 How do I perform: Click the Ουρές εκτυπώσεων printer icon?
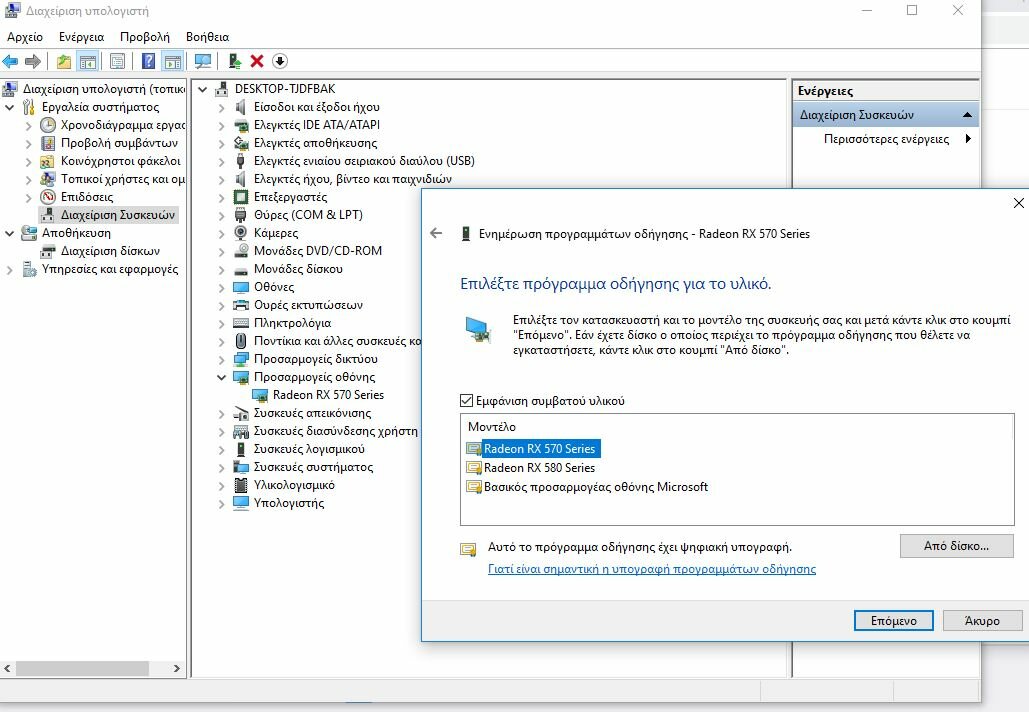(x=241, y=305)
